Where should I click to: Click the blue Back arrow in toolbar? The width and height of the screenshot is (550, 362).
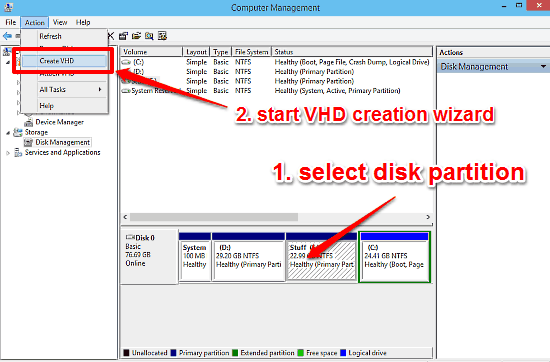(x=7, y=36)
